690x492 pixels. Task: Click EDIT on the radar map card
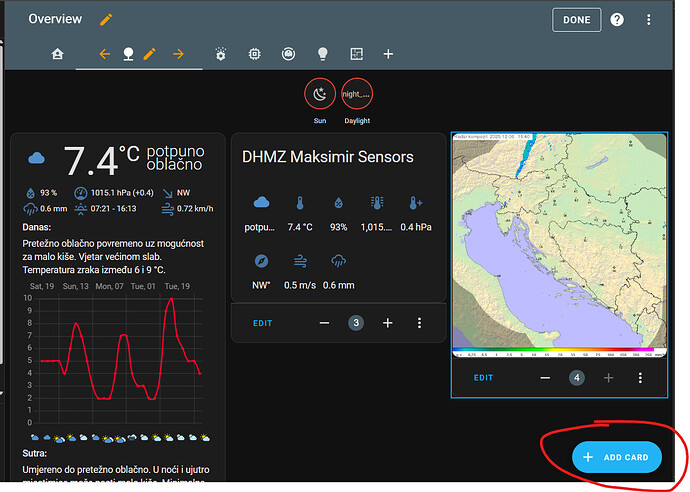(x=483, y=378)
